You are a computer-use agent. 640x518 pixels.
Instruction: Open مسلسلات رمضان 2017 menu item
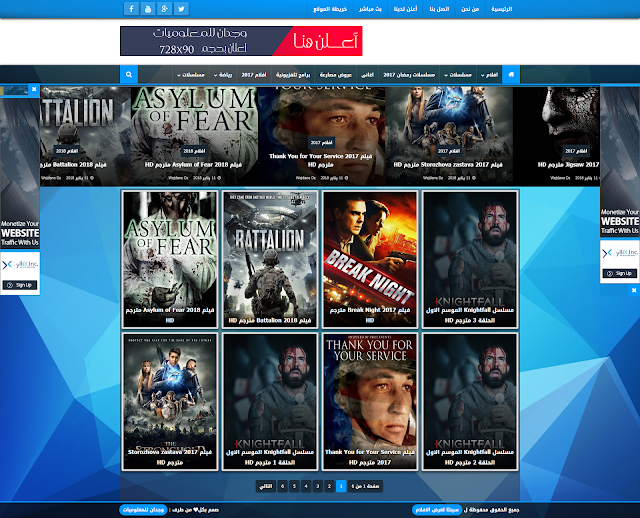pyautogui.click(x=405, y=75)
